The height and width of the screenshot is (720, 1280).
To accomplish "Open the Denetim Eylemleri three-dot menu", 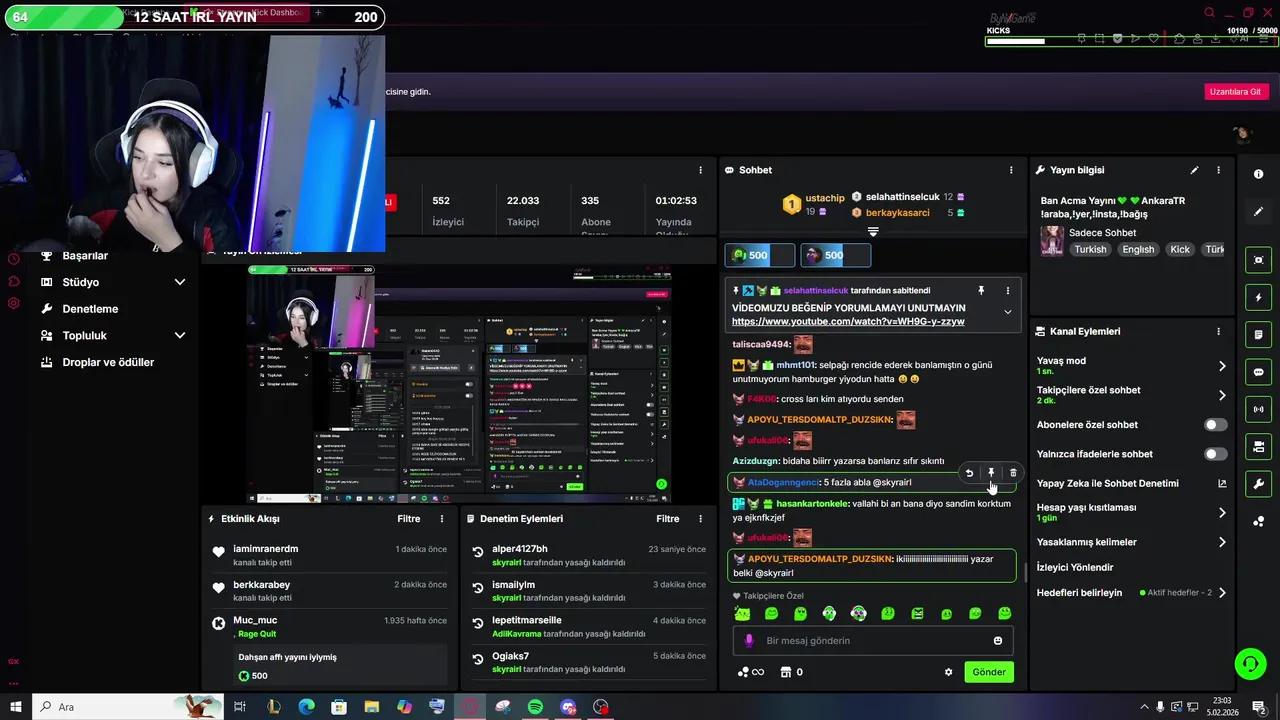I will [701, 519].
